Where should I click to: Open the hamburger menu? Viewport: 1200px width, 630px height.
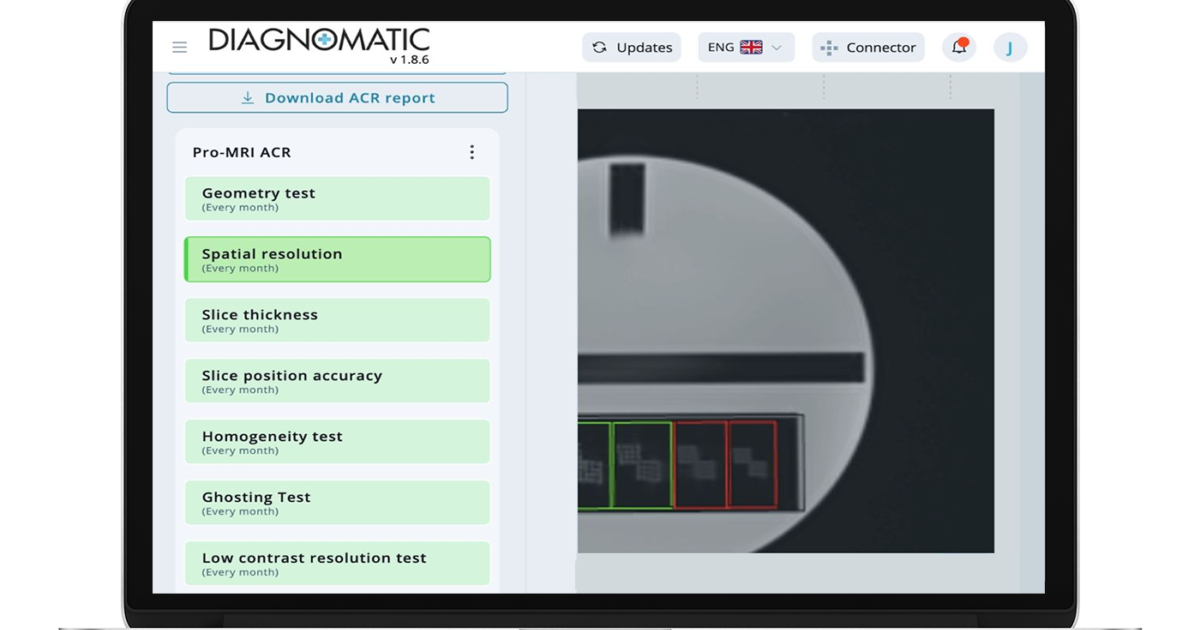coord(179,47)
